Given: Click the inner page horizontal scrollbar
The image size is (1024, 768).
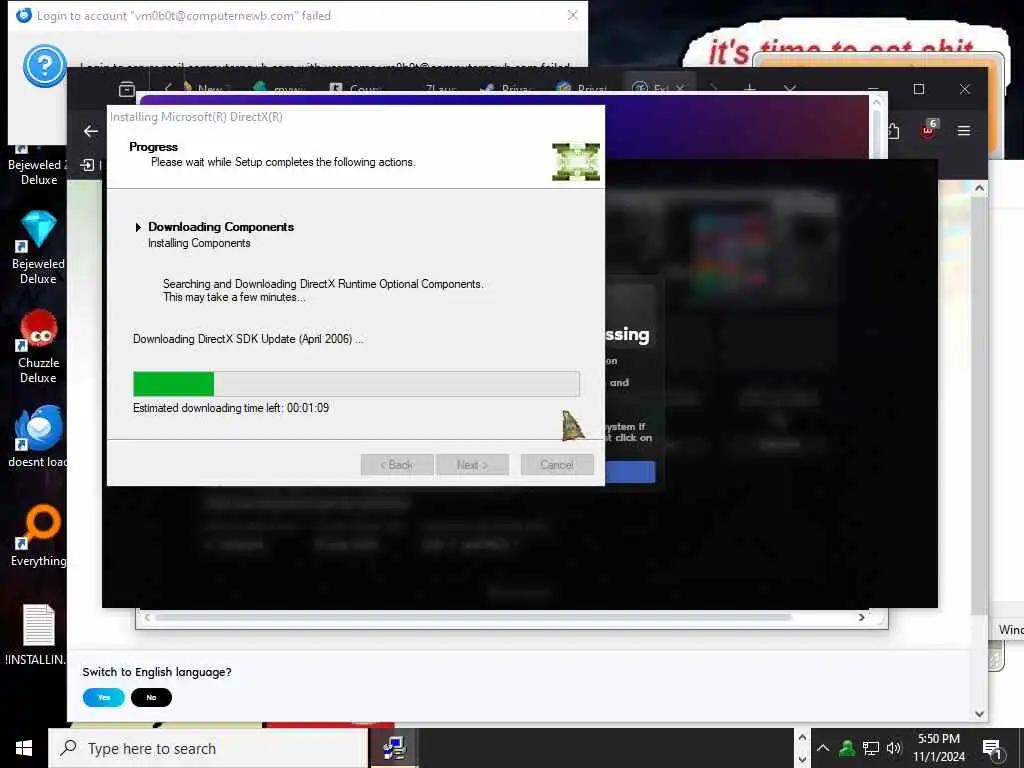Looking at the screenshot, I should [473, 617].
